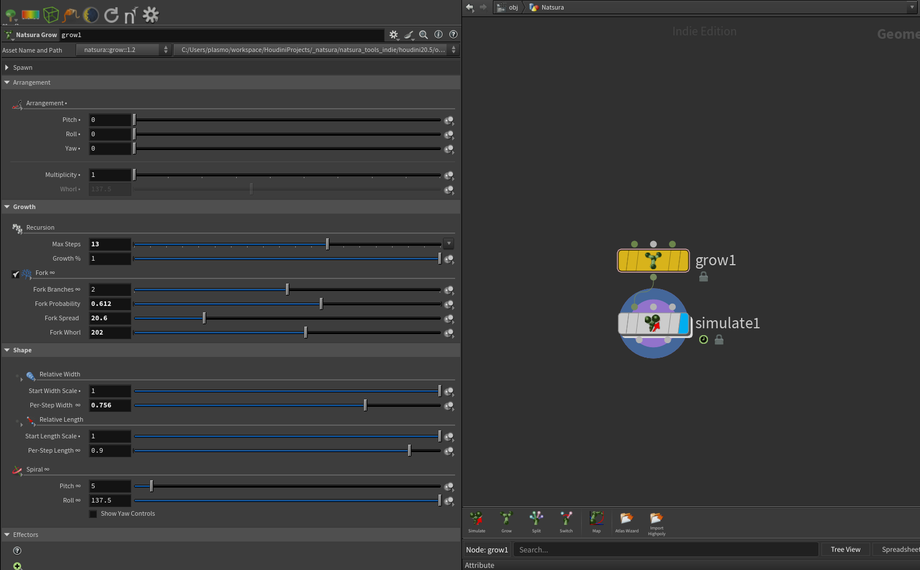Choose the Switch shelf tool
Screen dimensions: 920x570
566,519
